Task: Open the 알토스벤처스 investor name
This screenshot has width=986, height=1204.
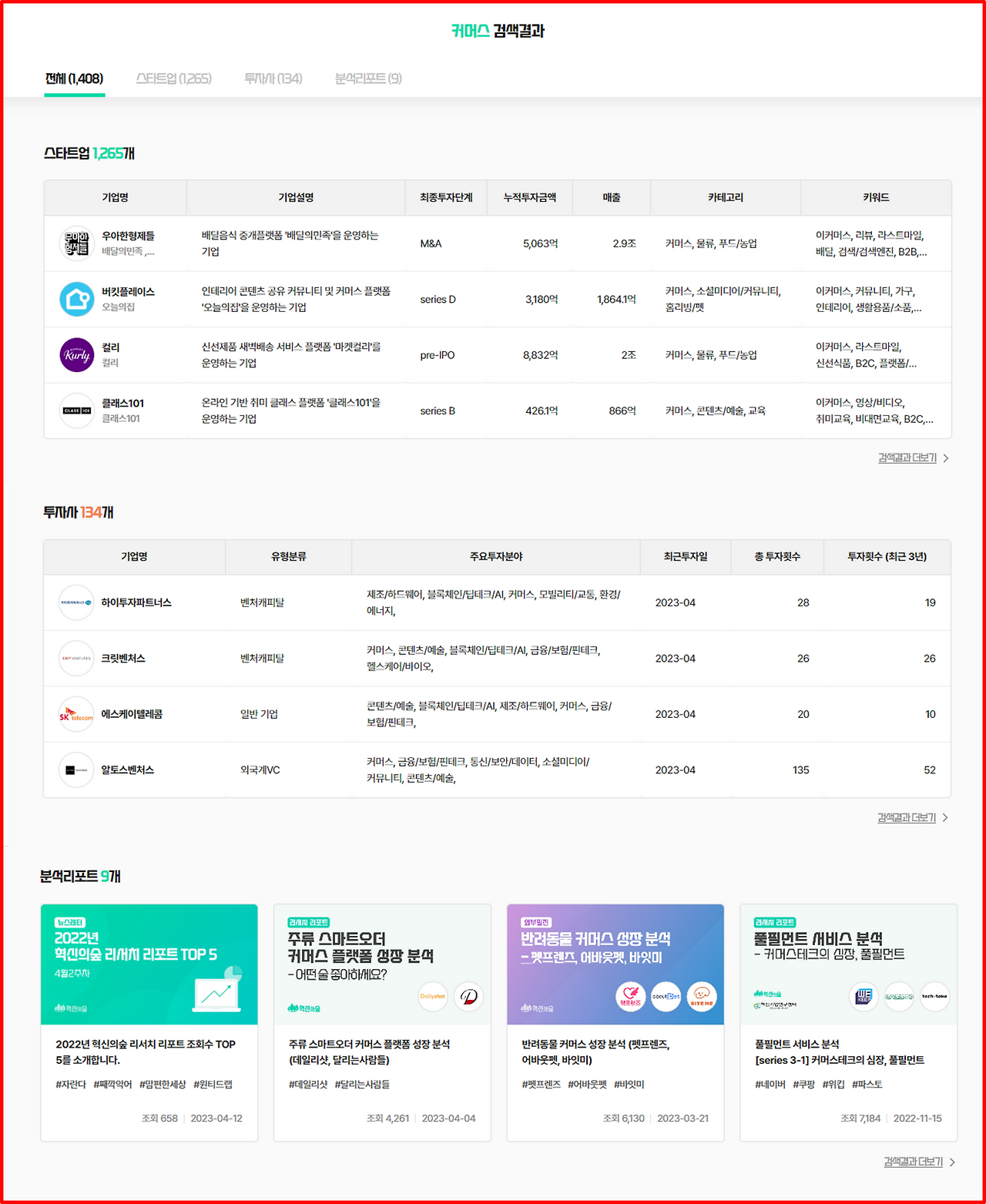Action: point(128,770)
